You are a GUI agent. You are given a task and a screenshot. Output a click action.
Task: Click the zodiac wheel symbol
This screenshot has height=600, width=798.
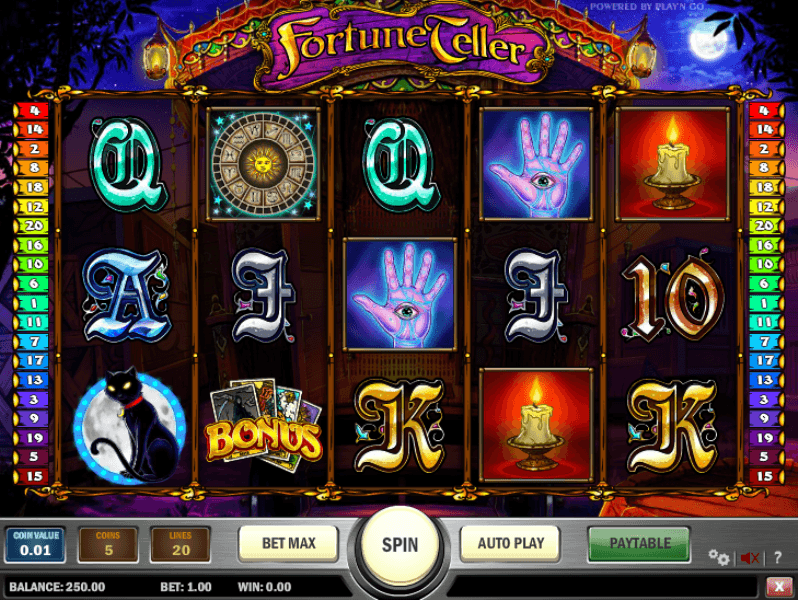pyautogui.click(x=263, y=164)
